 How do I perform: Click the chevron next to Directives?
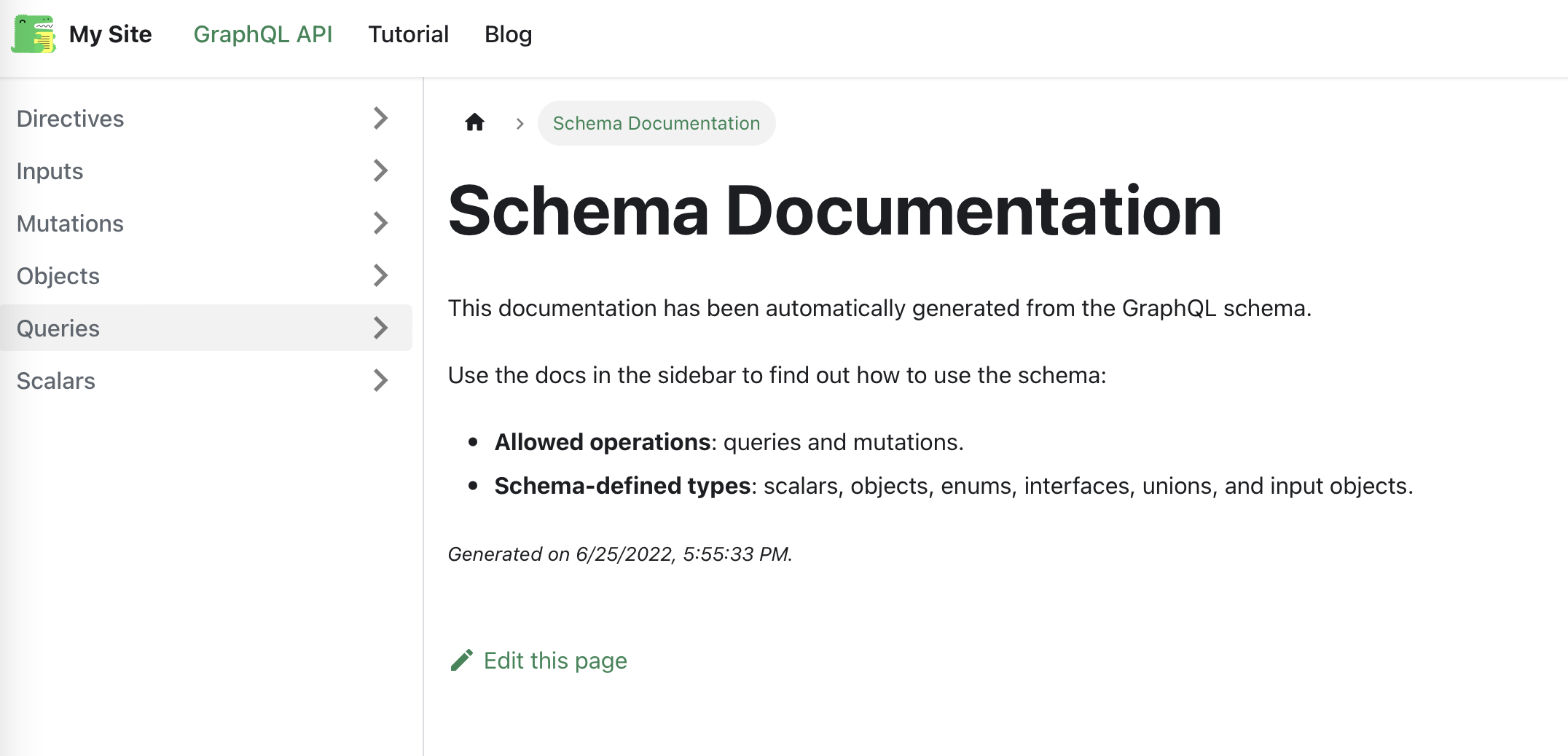click(x=380, y=118)
